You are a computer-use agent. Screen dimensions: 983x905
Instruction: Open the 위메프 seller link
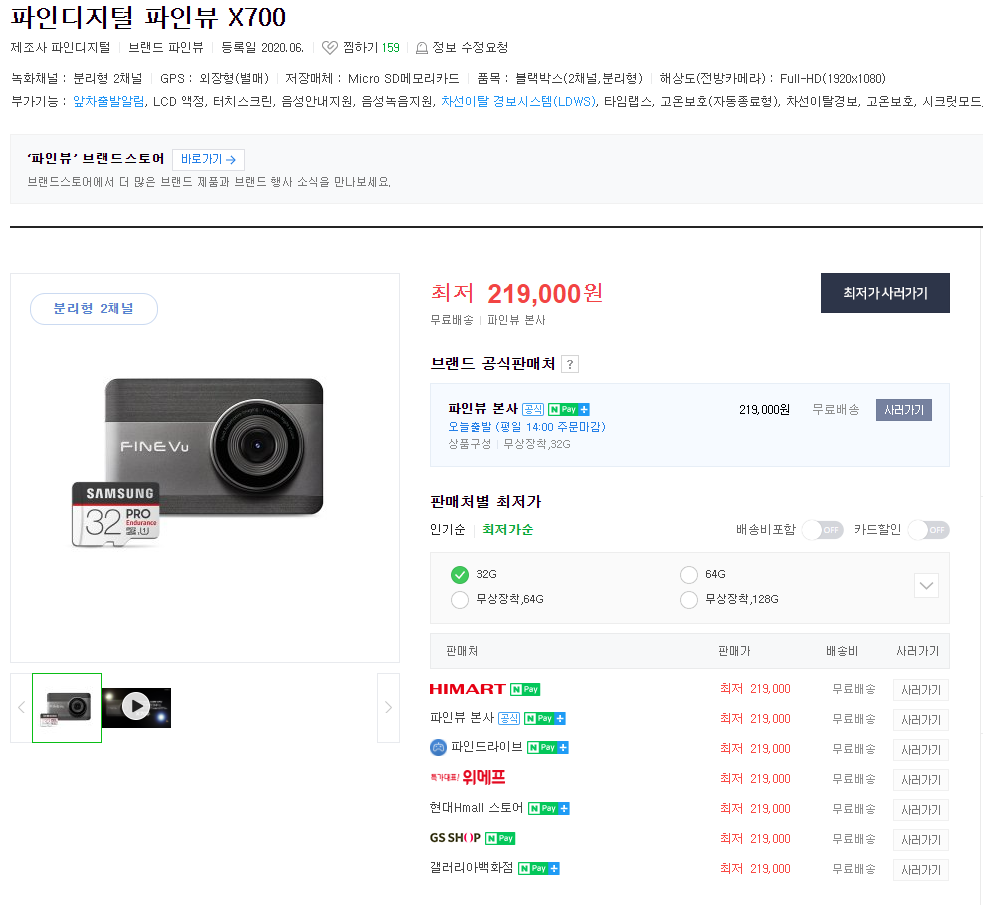(x=468, y=778)
